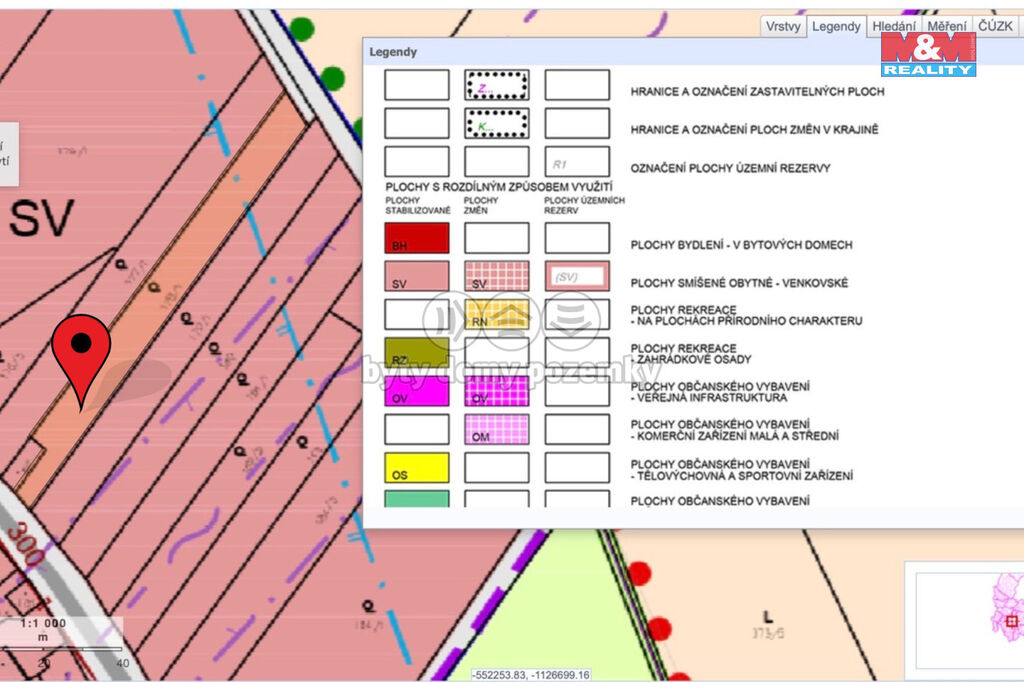
Task: Click the olive RZ color swatch
Action: (x=417, y=353)
